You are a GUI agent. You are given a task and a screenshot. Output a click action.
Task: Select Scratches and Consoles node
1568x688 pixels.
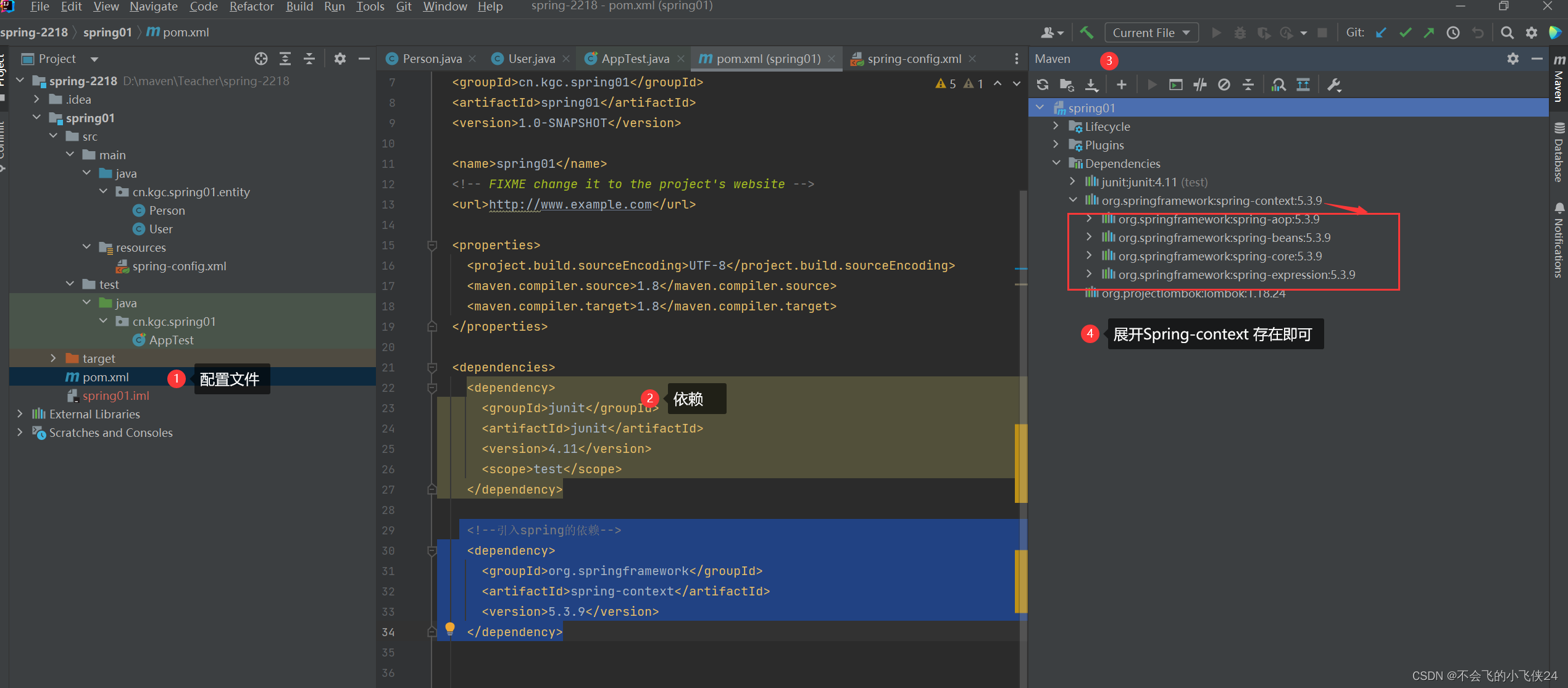tap(103, 432)
